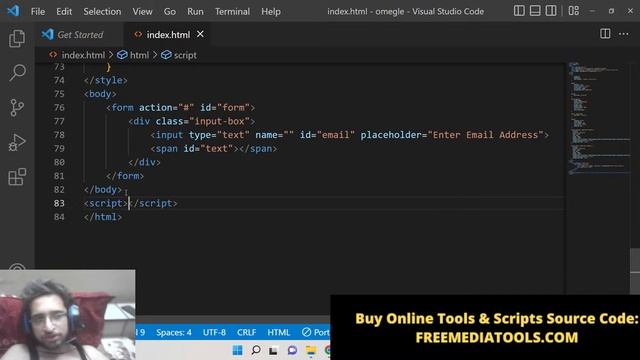Open File Explorer from the taskbar
This screenshot has height=360, width=640.
(311, 350)
